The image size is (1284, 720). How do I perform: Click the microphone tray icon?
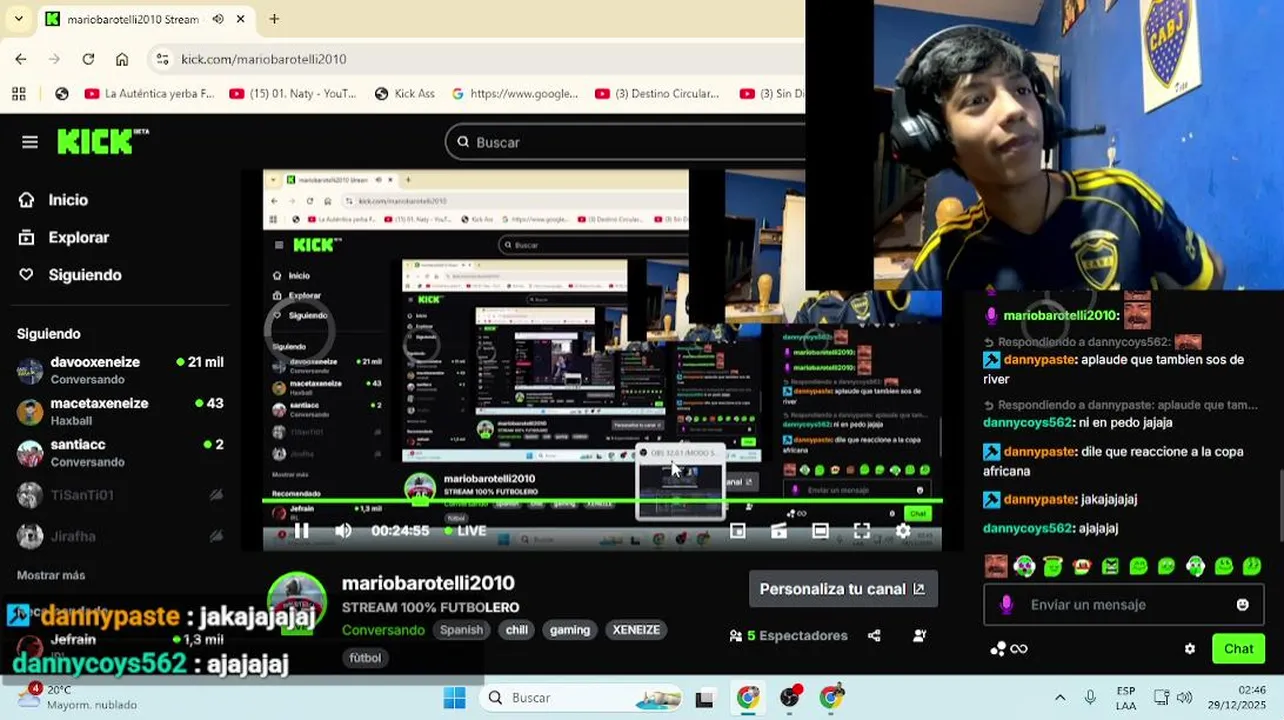coord(1090,697)
